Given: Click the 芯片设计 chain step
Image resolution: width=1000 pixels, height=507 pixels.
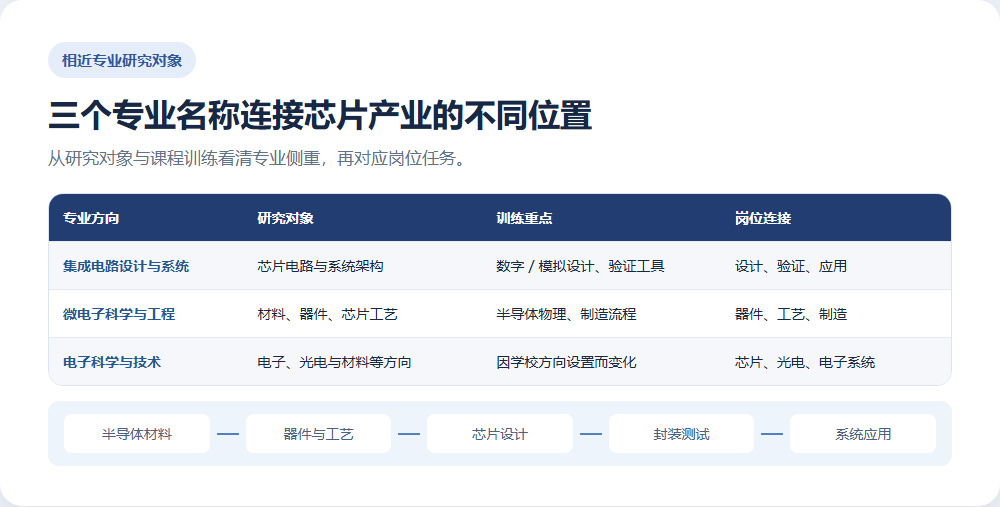Looking at the screenshot, I should tap(500, 434).
